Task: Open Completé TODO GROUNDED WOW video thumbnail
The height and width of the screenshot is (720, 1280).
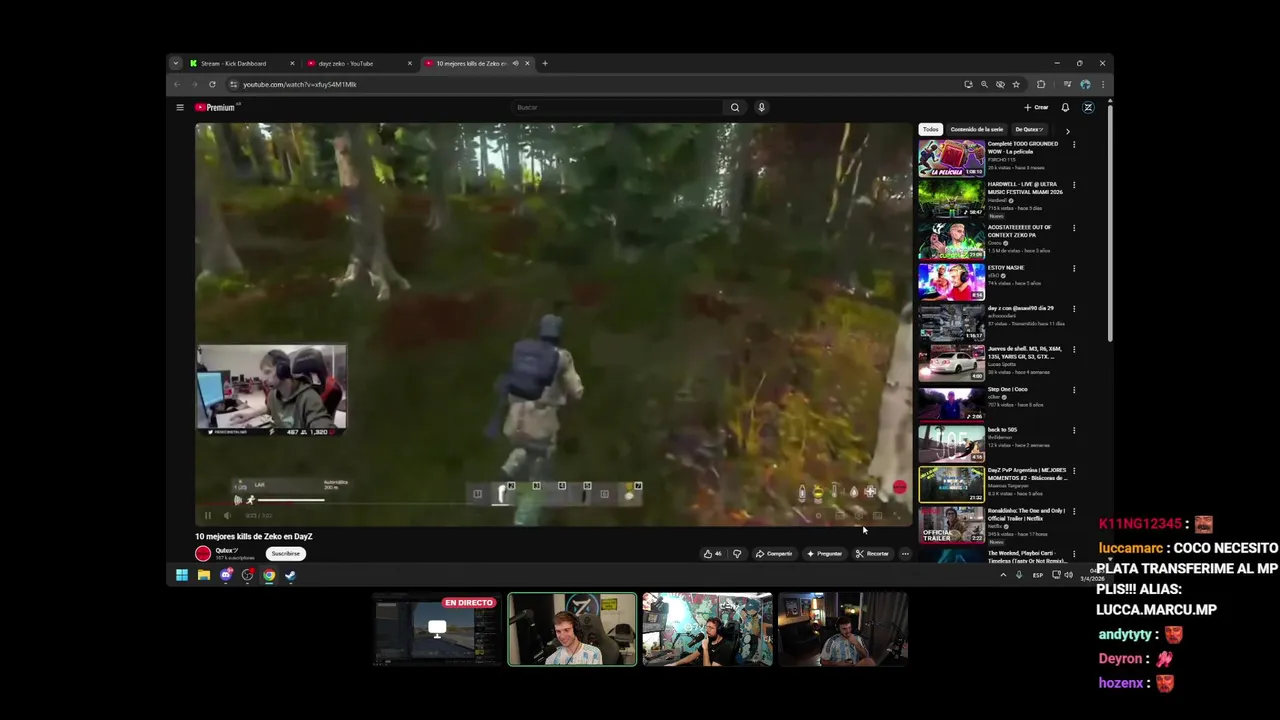Action: tap(951, 158)
